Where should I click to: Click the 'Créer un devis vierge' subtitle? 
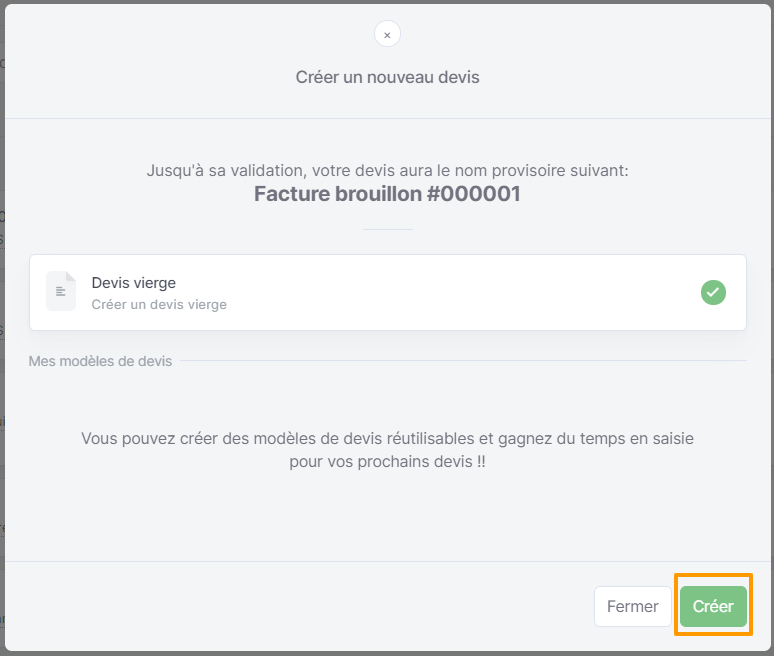point(159,305)
